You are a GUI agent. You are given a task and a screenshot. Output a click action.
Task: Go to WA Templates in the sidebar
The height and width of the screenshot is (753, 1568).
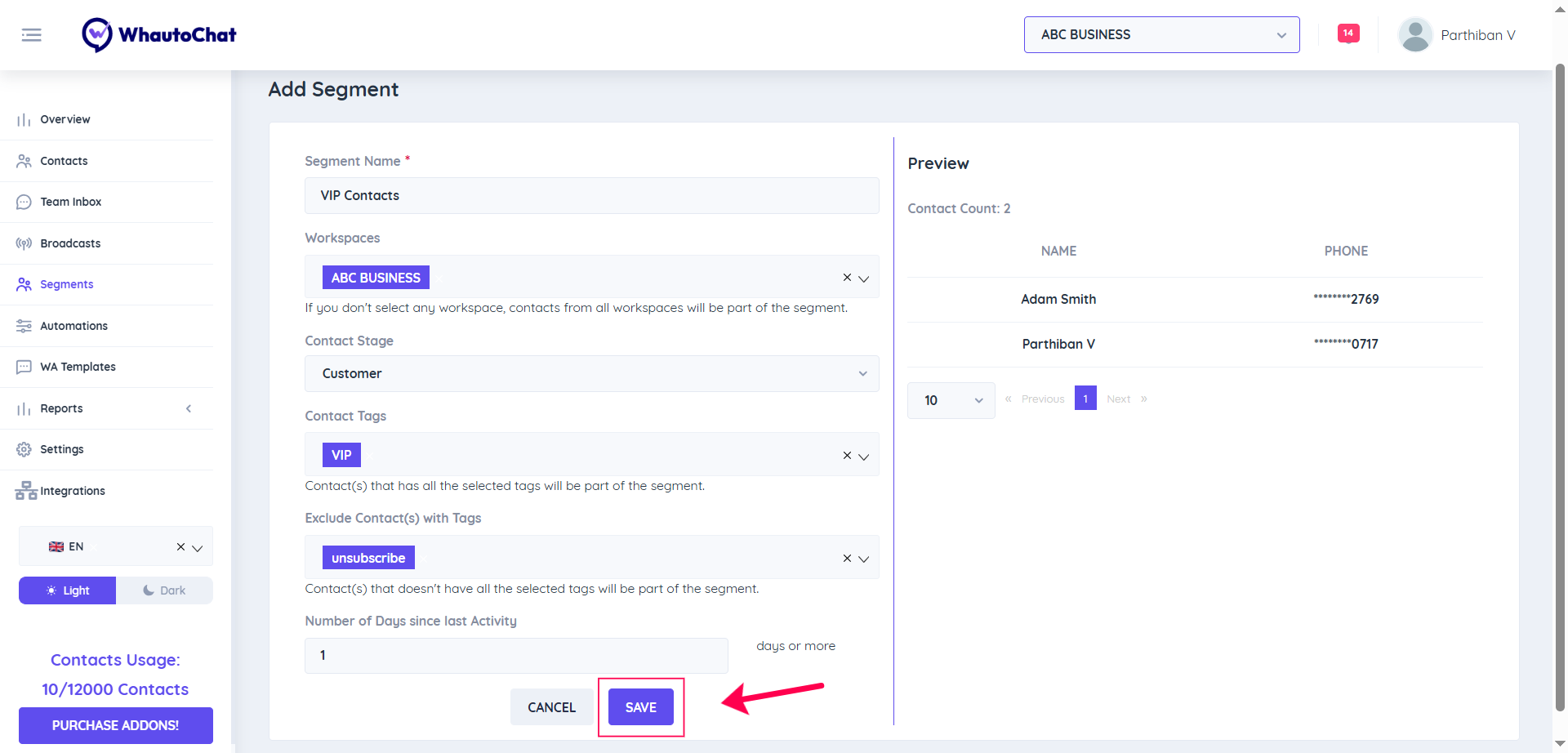(78, 367)
